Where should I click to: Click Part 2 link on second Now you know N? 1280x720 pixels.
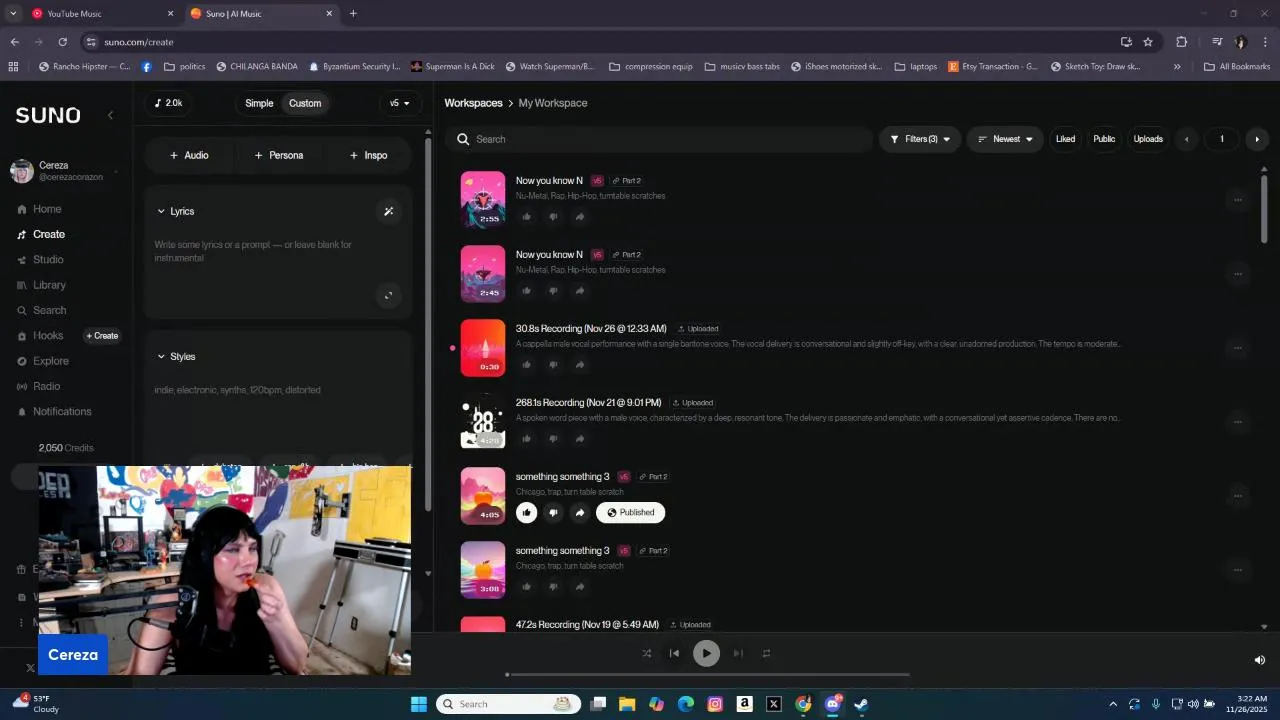(627, 255)
